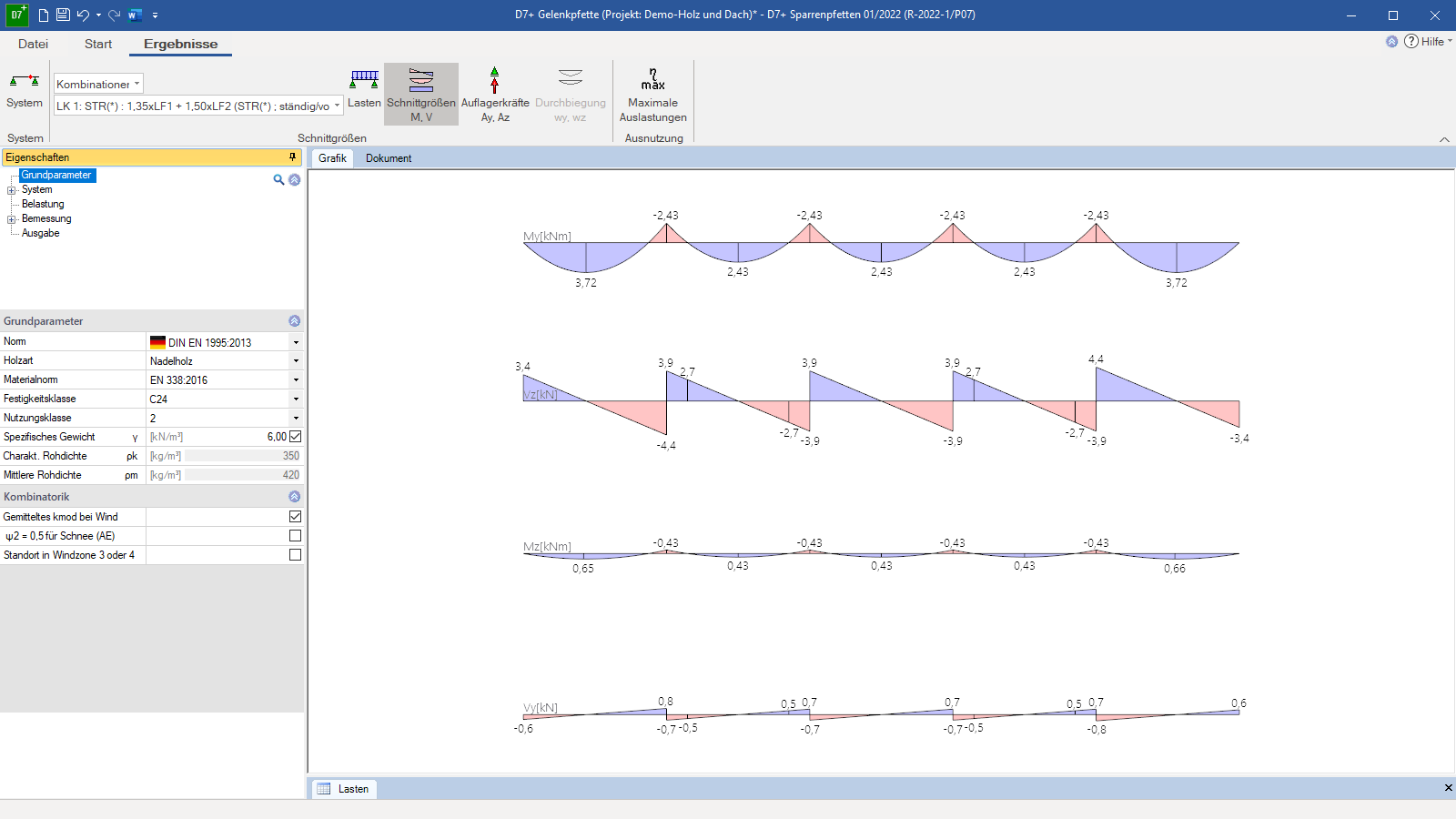
Task: Click the undo arrow in title bar
Action: 84,15
